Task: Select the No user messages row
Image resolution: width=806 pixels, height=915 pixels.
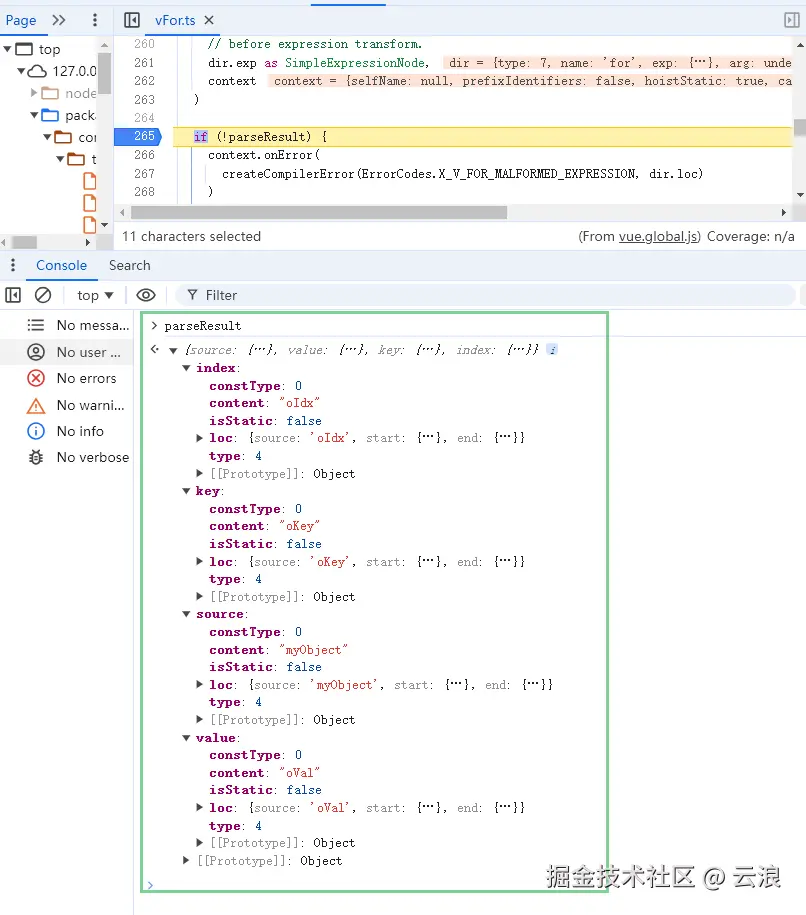Action: click(67, 352)
